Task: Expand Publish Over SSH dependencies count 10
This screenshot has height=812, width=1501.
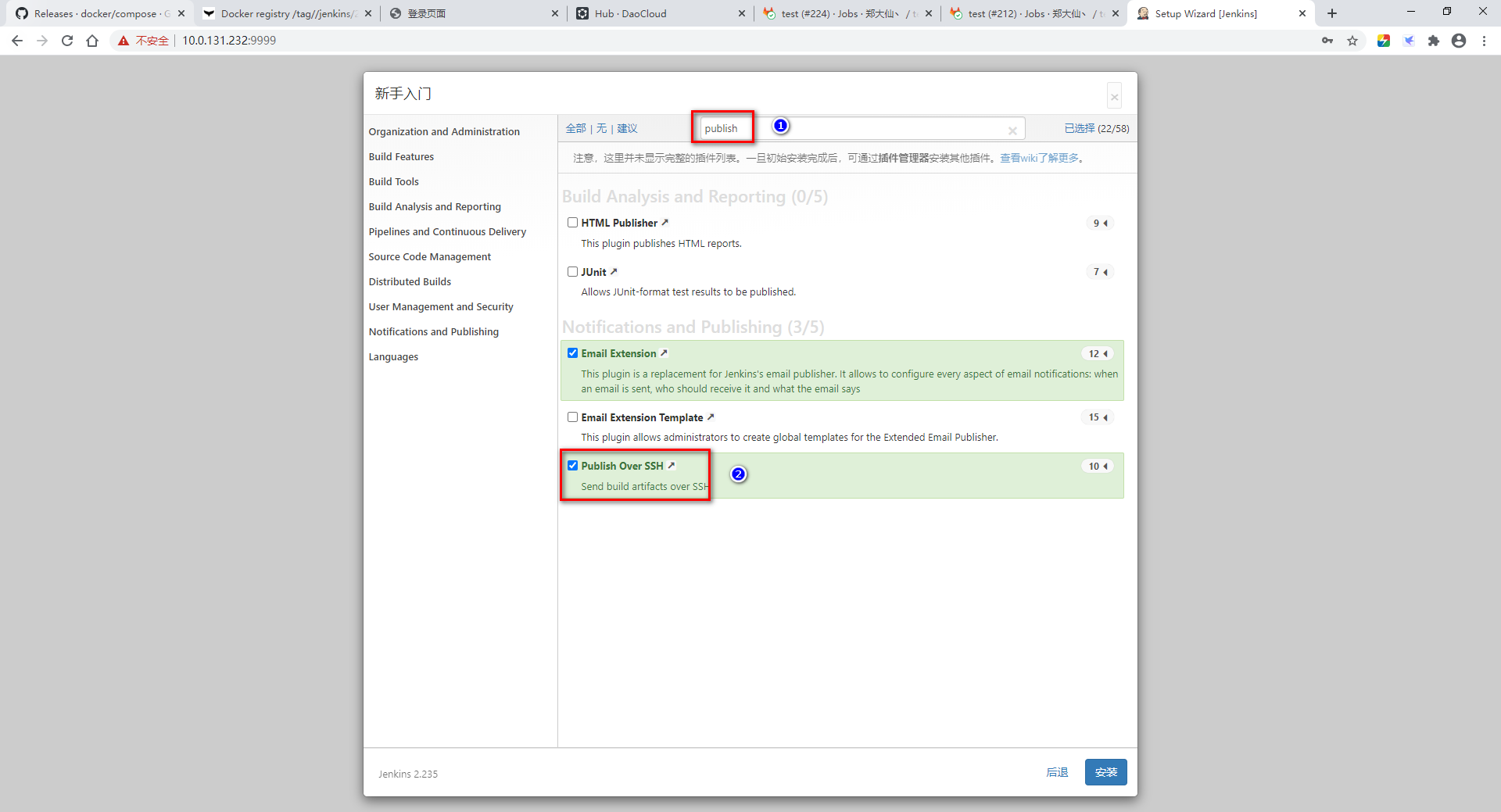Action: [1098, 467]
